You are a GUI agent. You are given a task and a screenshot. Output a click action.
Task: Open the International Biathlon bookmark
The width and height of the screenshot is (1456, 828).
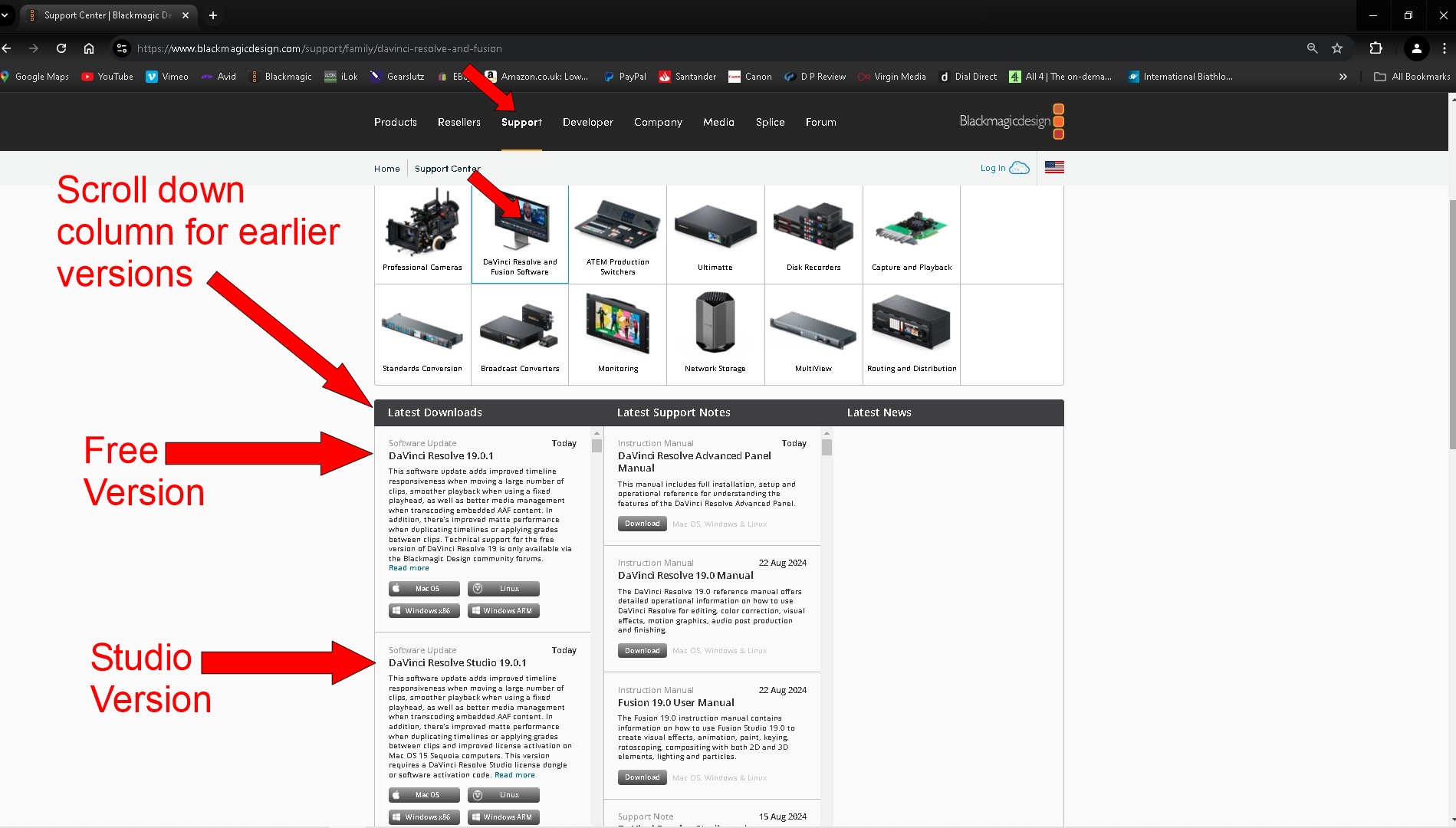tap(1181, 77)
